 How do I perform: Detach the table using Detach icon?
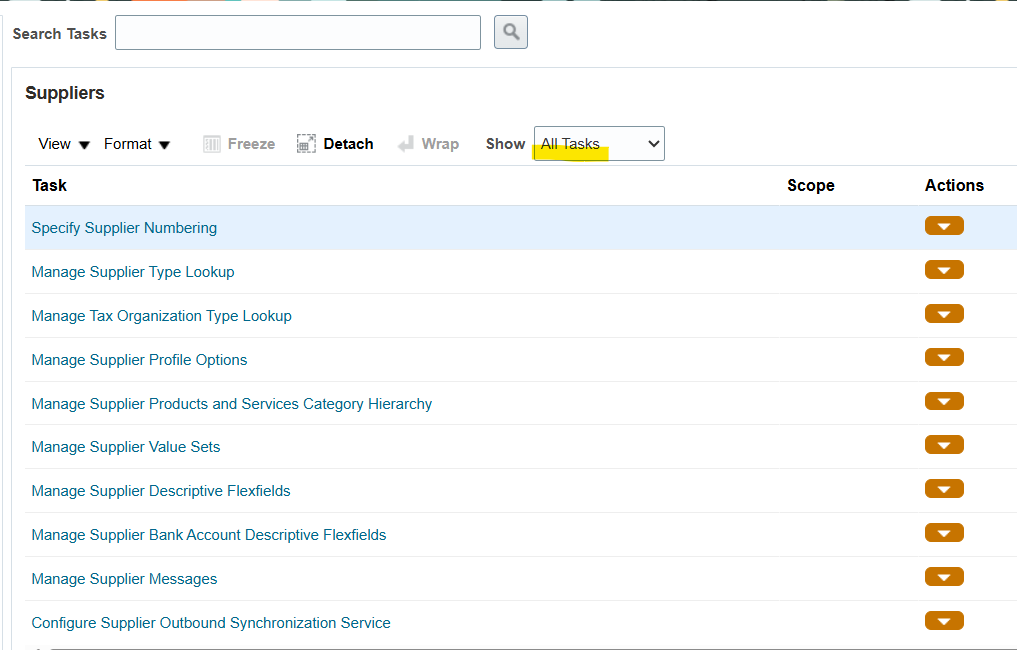tap(306, 144)
